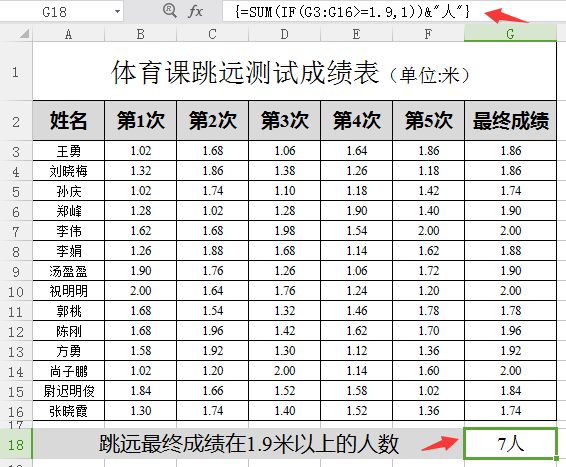
Task: Open the Name Box dropdown arrow
Action: click(x=117, y=12)
